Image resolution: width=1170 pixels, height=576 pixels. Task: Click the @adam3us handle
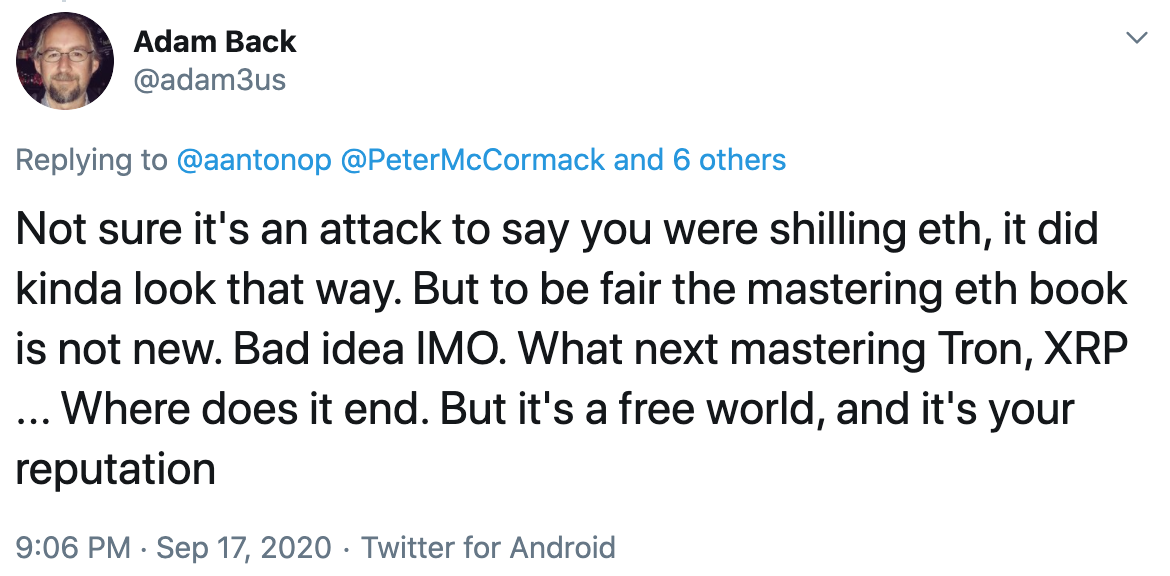coord(209,80)
